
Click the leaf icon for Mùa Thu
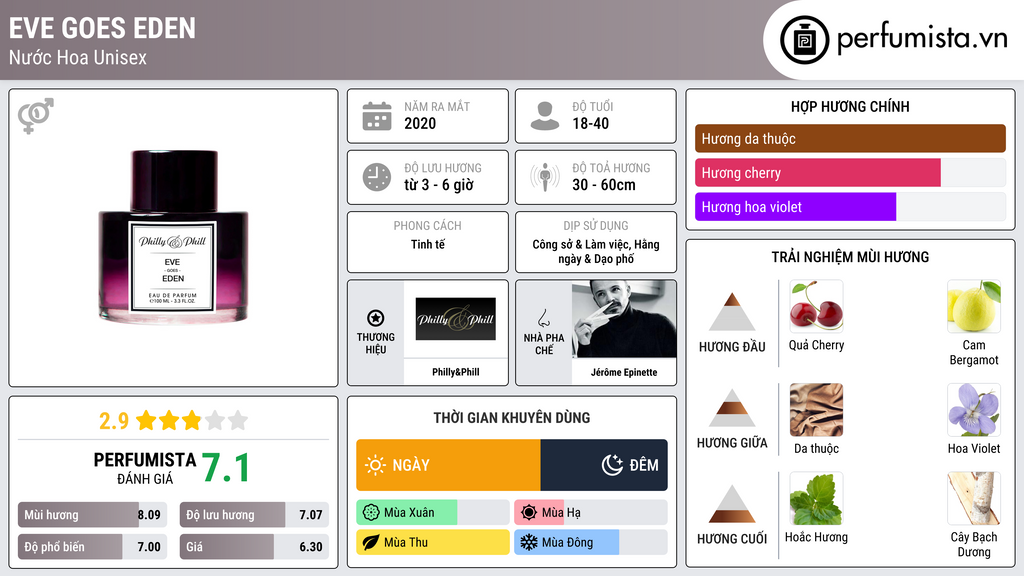pos(371,542)
